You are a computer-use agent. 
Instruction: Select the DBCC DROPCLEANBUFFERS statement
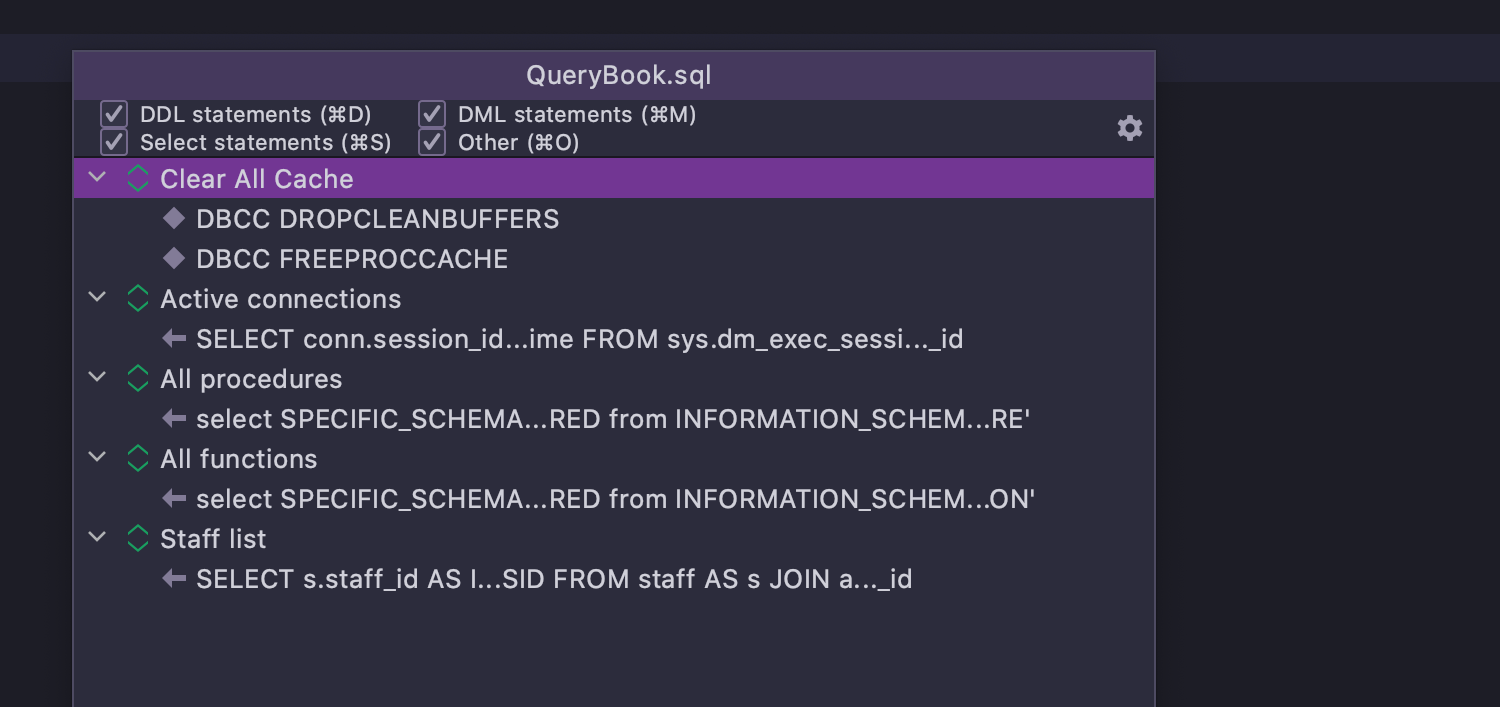point(614,219)
